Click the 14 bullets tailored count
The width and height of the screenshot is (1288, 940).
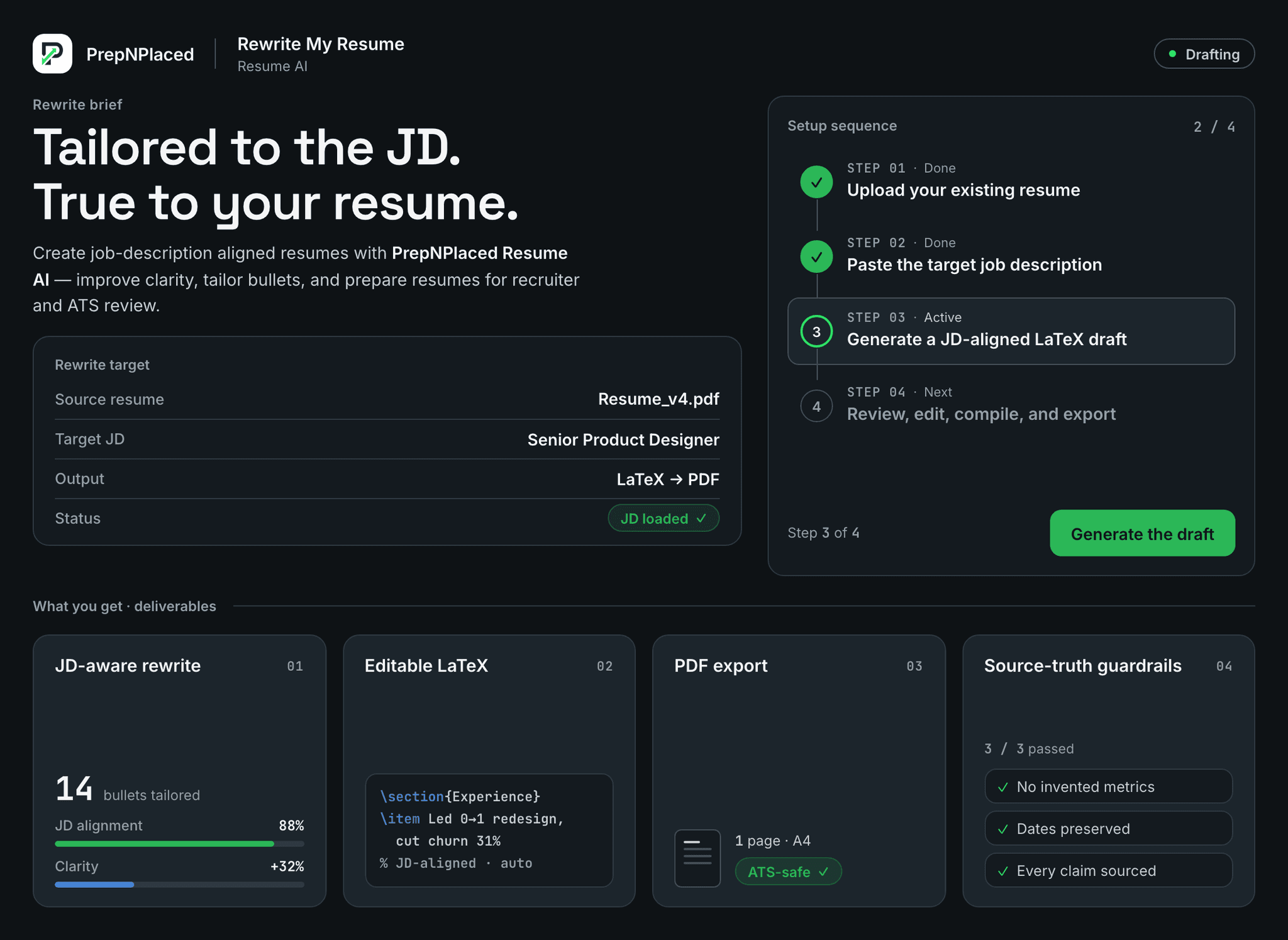point(127,789)
